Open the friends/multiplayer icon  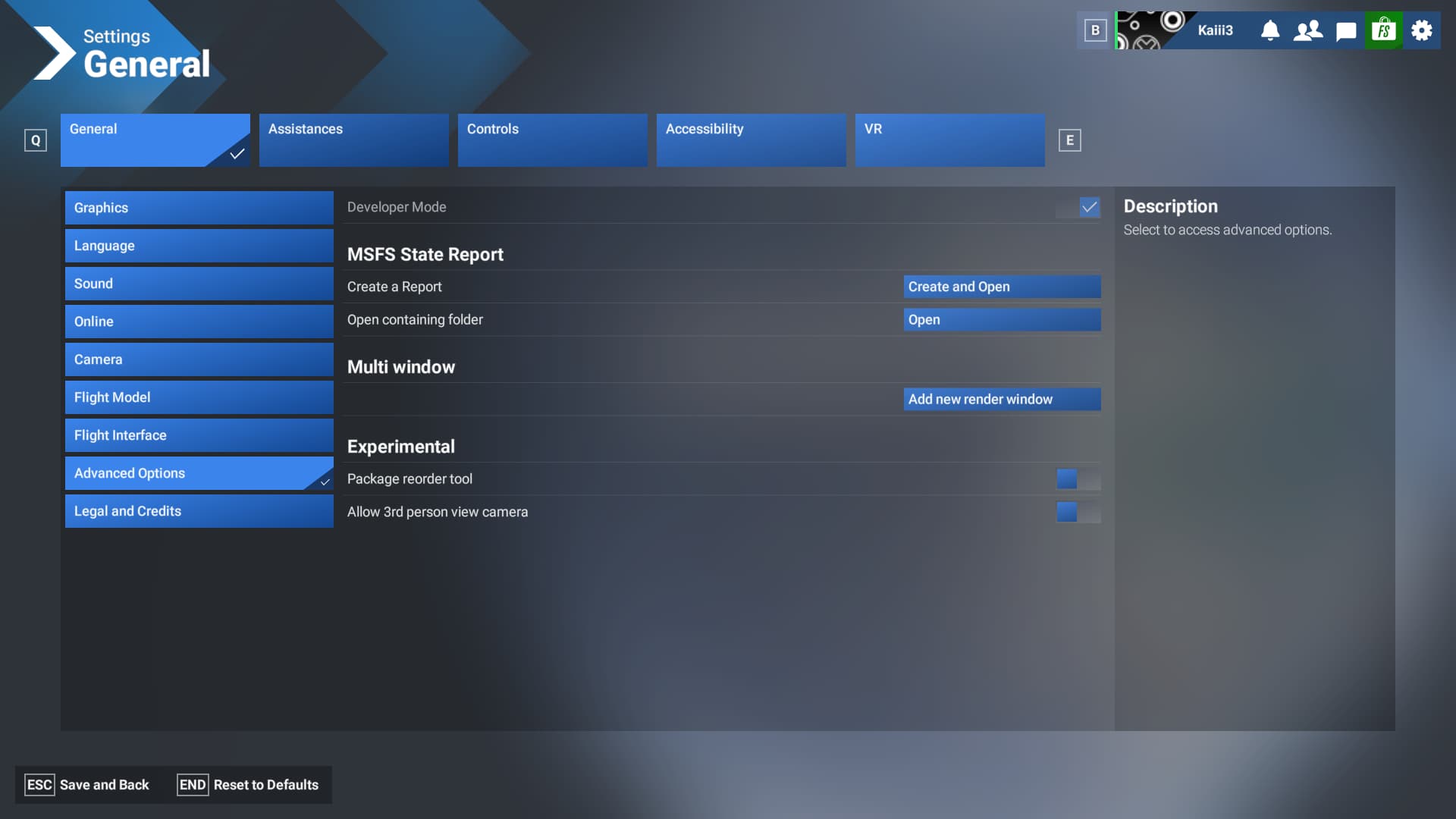1307,29
